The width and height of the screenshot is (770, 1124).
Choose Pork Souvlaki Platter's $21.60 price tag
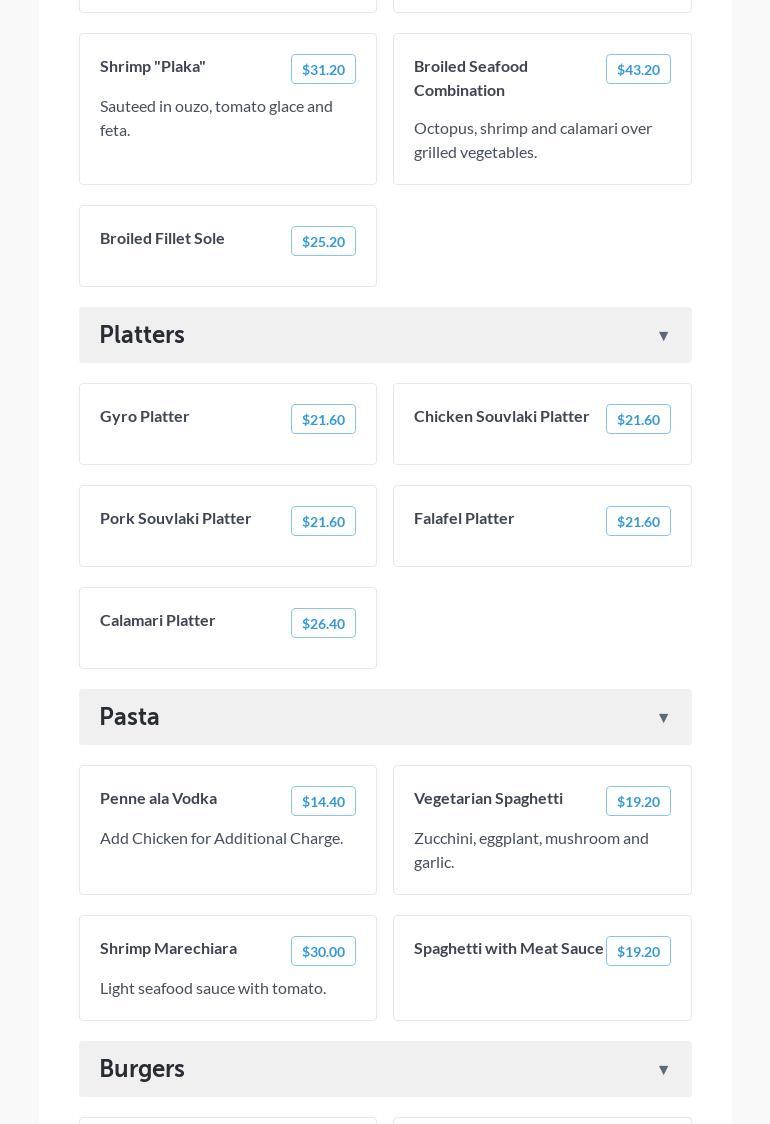pos(323,522)
